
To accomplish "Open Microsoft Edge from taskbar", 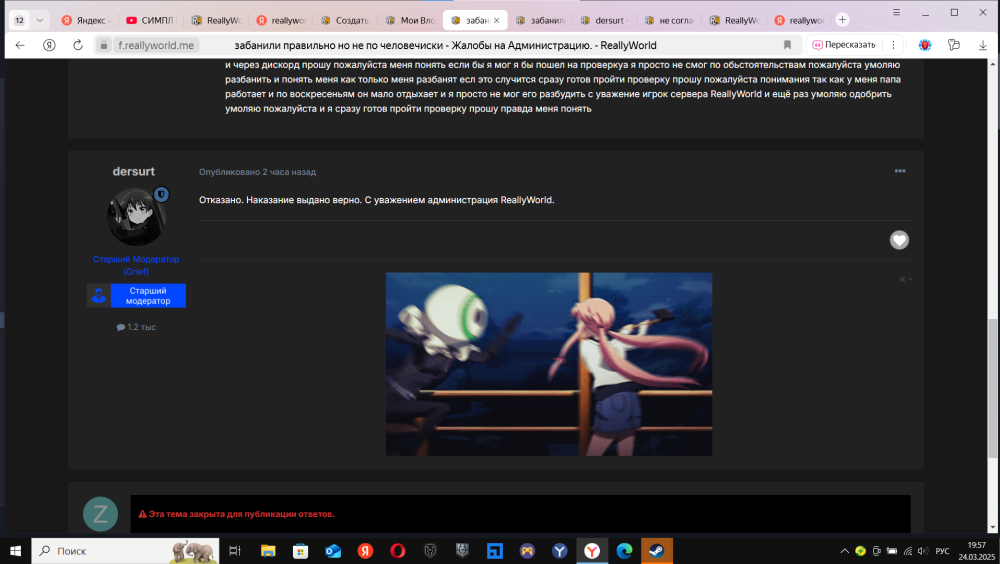I will click(x=624, y=551).
